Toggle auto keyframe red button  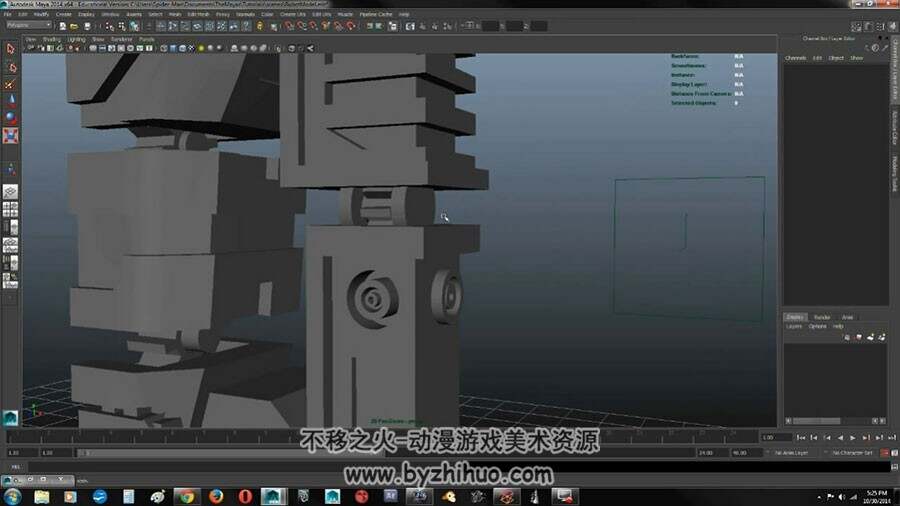point(885,453)
